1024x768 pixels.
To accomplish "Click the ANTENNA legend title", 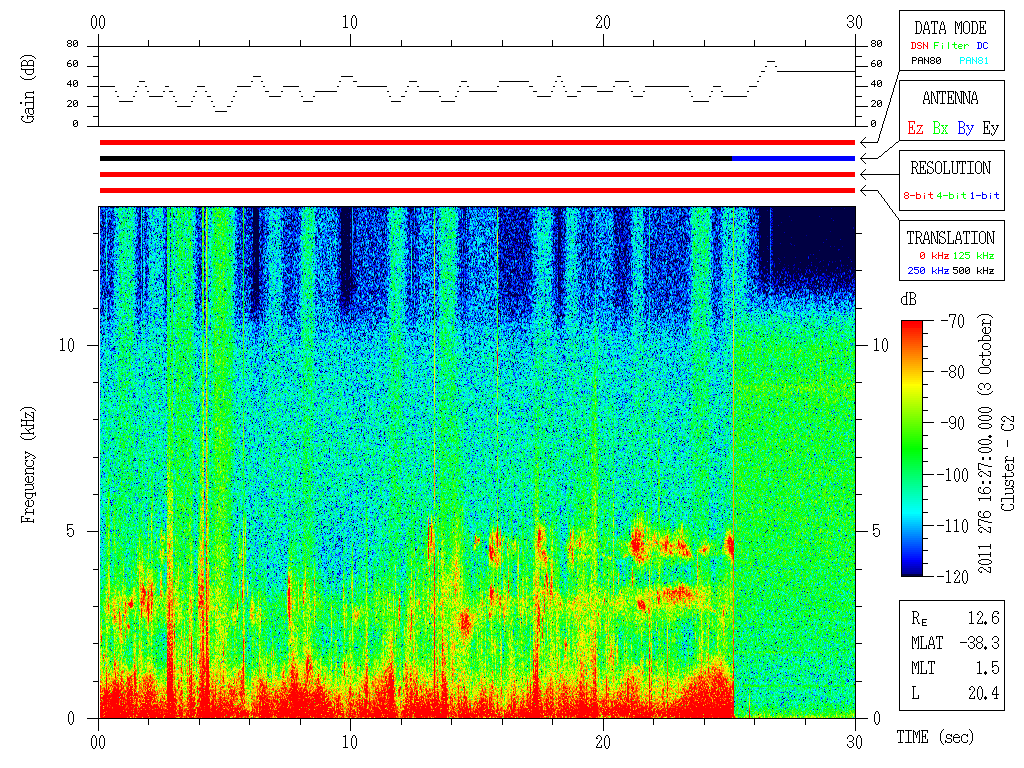I will click(x=950, y=98).
